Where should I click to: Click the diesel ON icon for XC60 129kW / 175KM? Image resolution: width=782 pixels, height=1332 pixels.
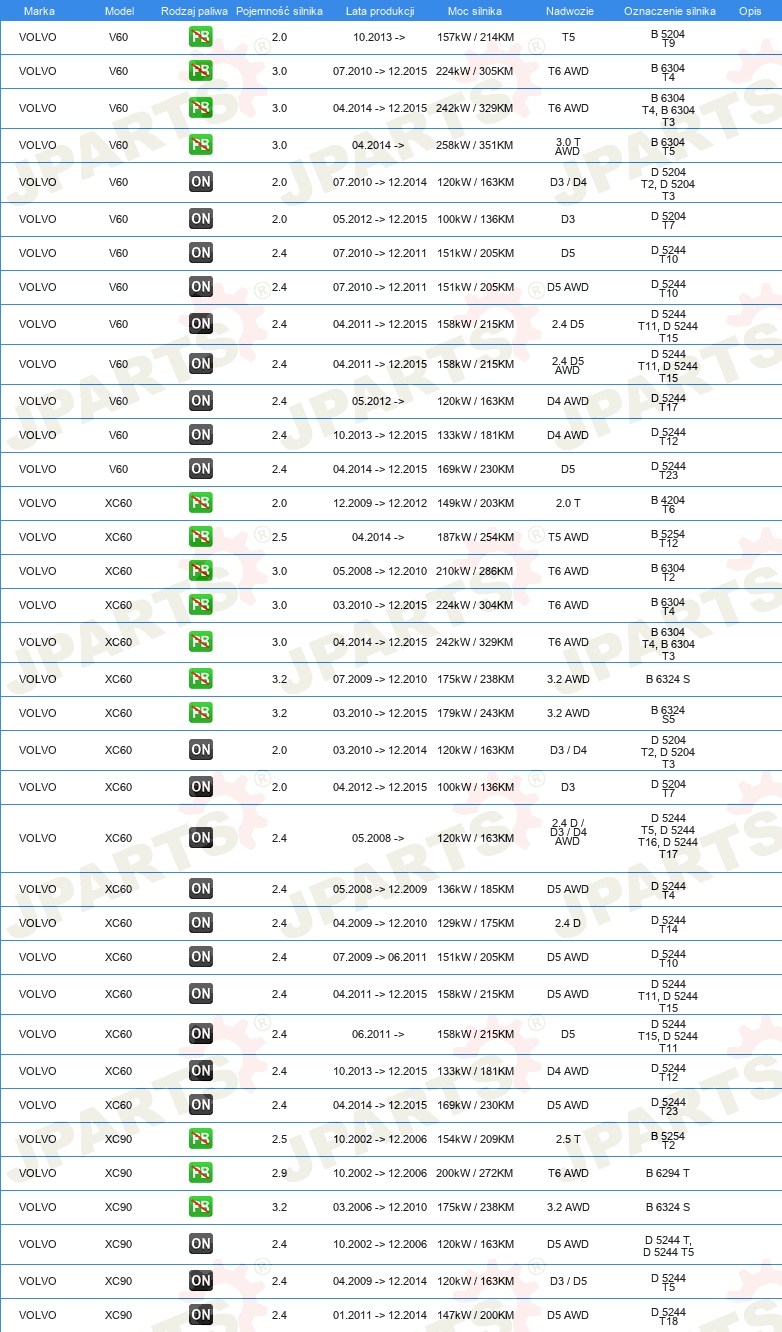click(201, 923)
